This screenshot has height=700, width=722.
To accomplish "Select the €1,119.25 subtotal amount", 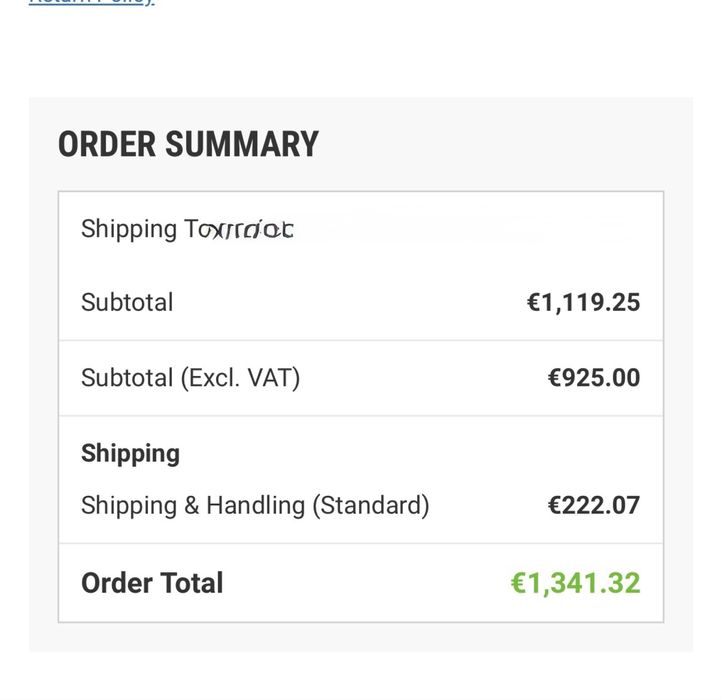I will click(x=583, y=302).
